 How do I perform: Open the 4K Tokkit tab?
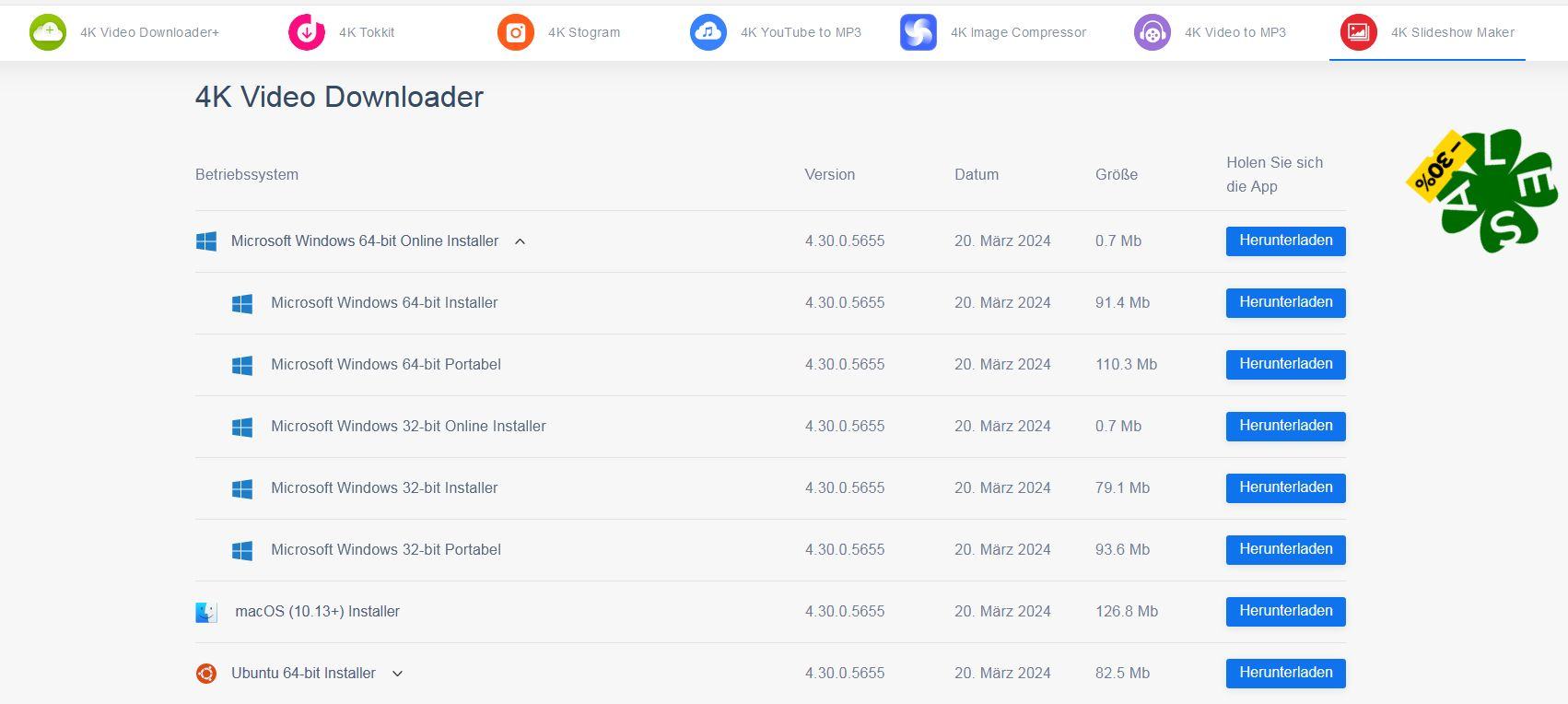tap(342, 32)
